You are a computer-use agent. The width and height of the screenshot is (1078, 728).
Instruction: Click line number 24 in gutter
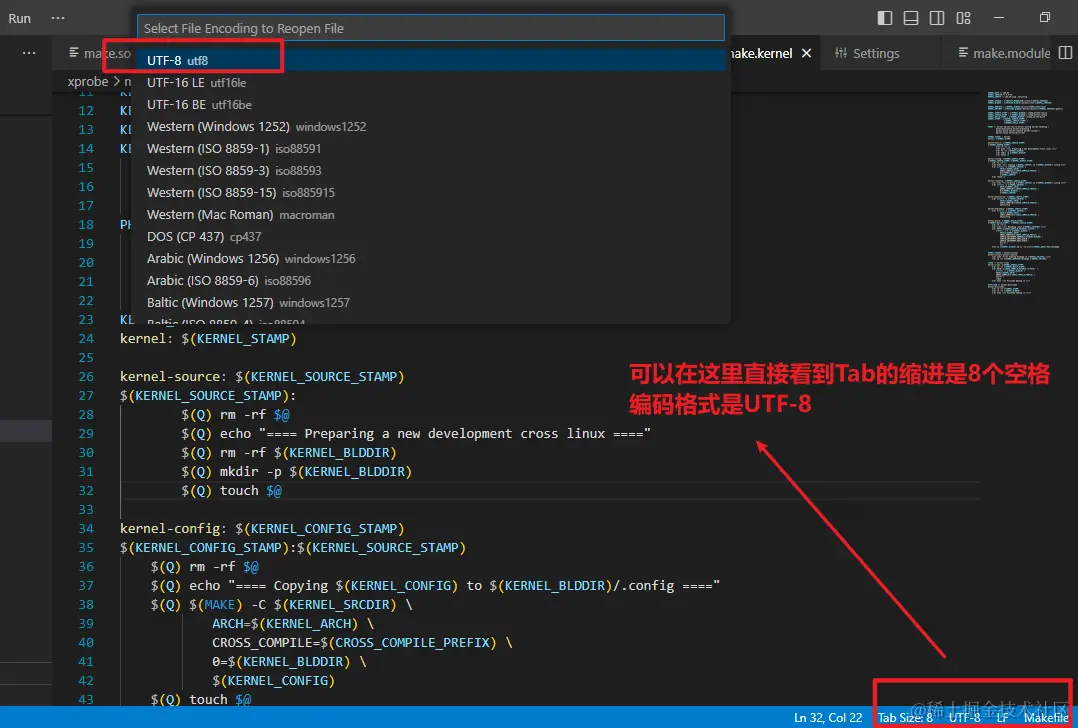86,338
